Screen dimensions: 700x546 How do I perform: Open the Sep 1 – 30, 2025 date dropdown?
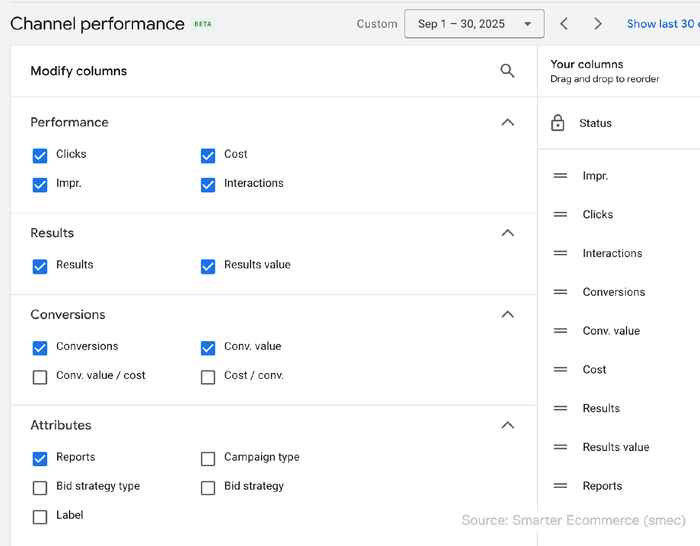coord(474,24)
